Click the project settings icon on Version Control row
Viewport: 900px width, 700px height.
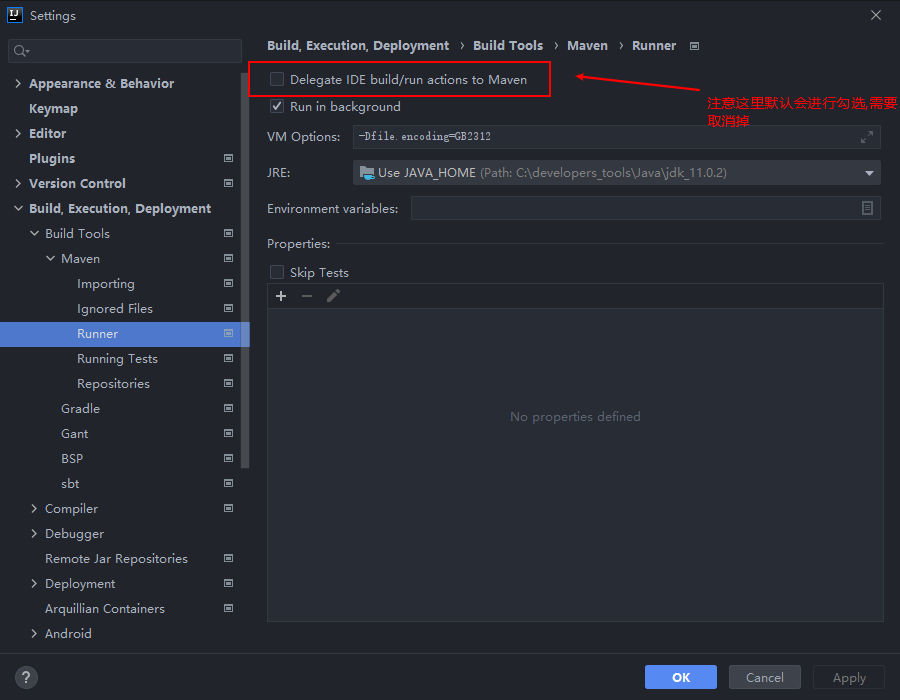[x=228, y=184]
